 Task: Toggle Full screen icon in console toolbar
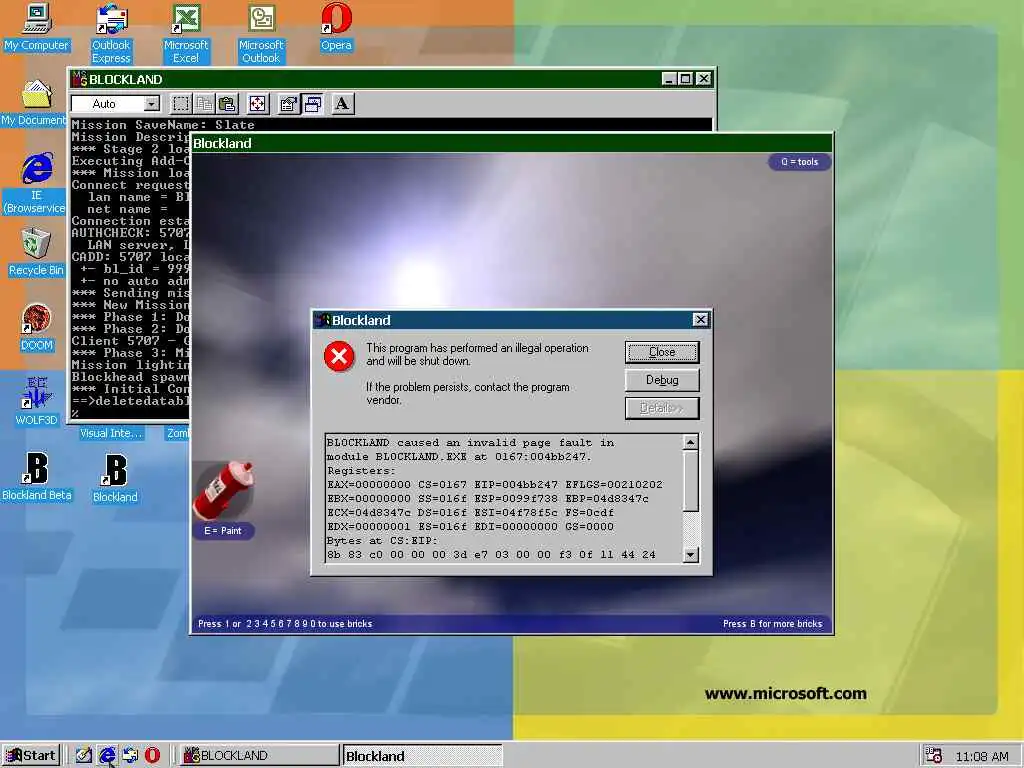click(257, 104)
